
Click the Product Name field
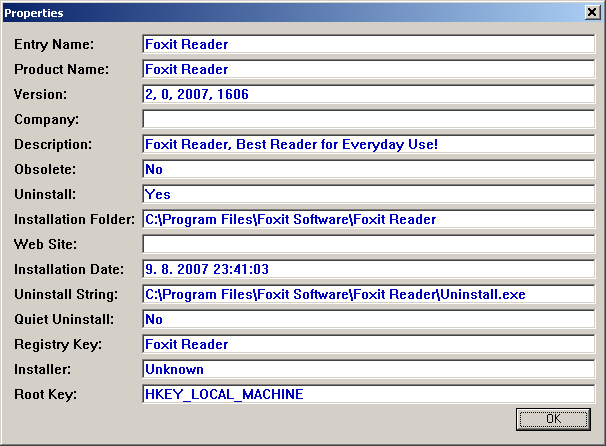click(369, 69)
